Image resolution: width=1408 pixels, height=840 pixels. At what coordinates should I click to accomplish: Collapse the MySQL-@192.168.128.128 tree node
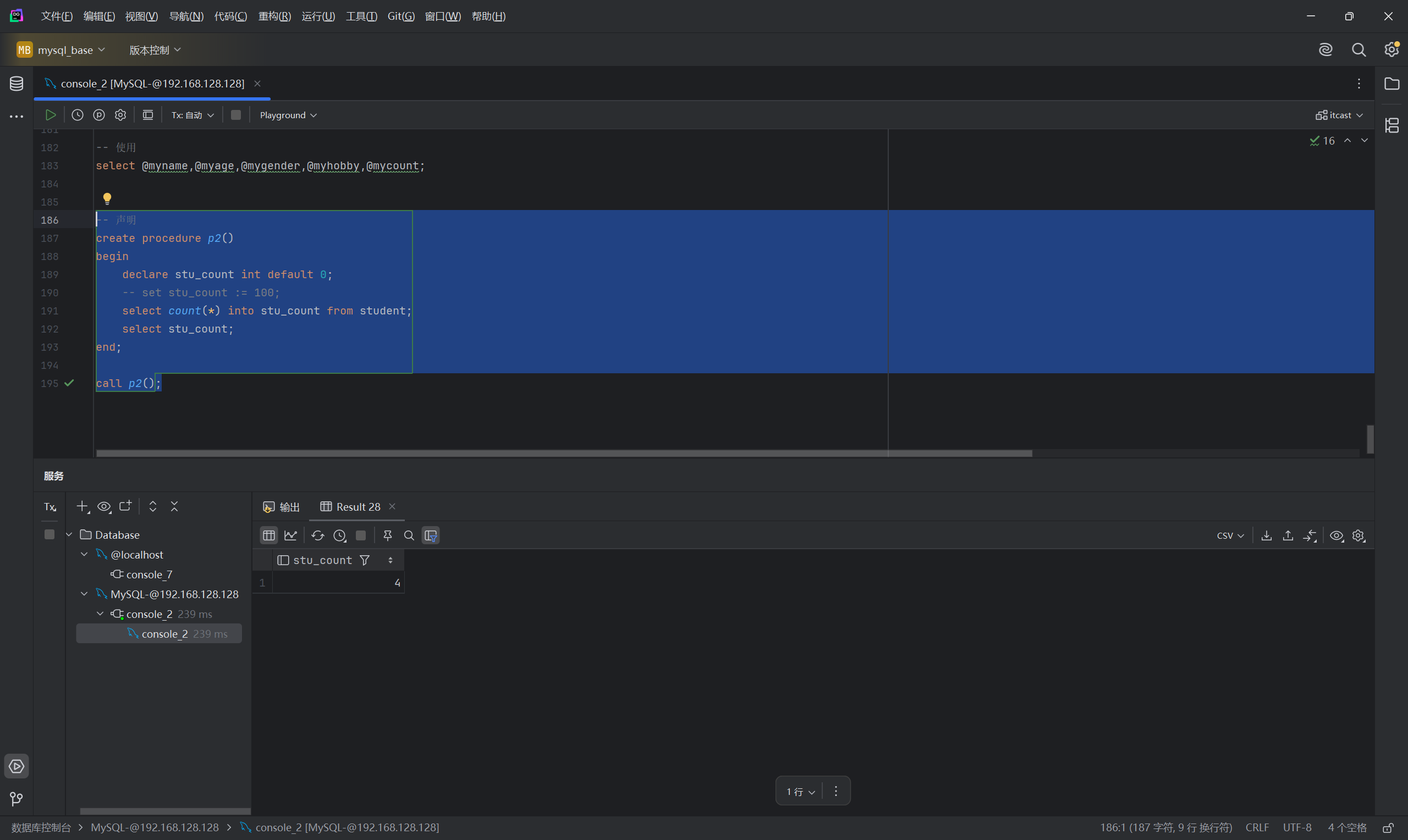coord(84,594)
